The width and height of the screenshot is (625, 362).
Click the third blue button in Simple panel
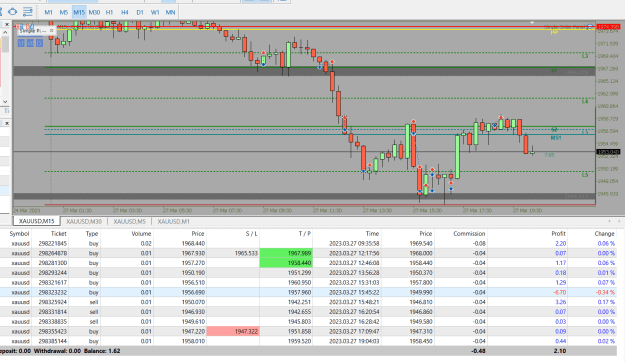pyautogui.click(x=39, y=43)
